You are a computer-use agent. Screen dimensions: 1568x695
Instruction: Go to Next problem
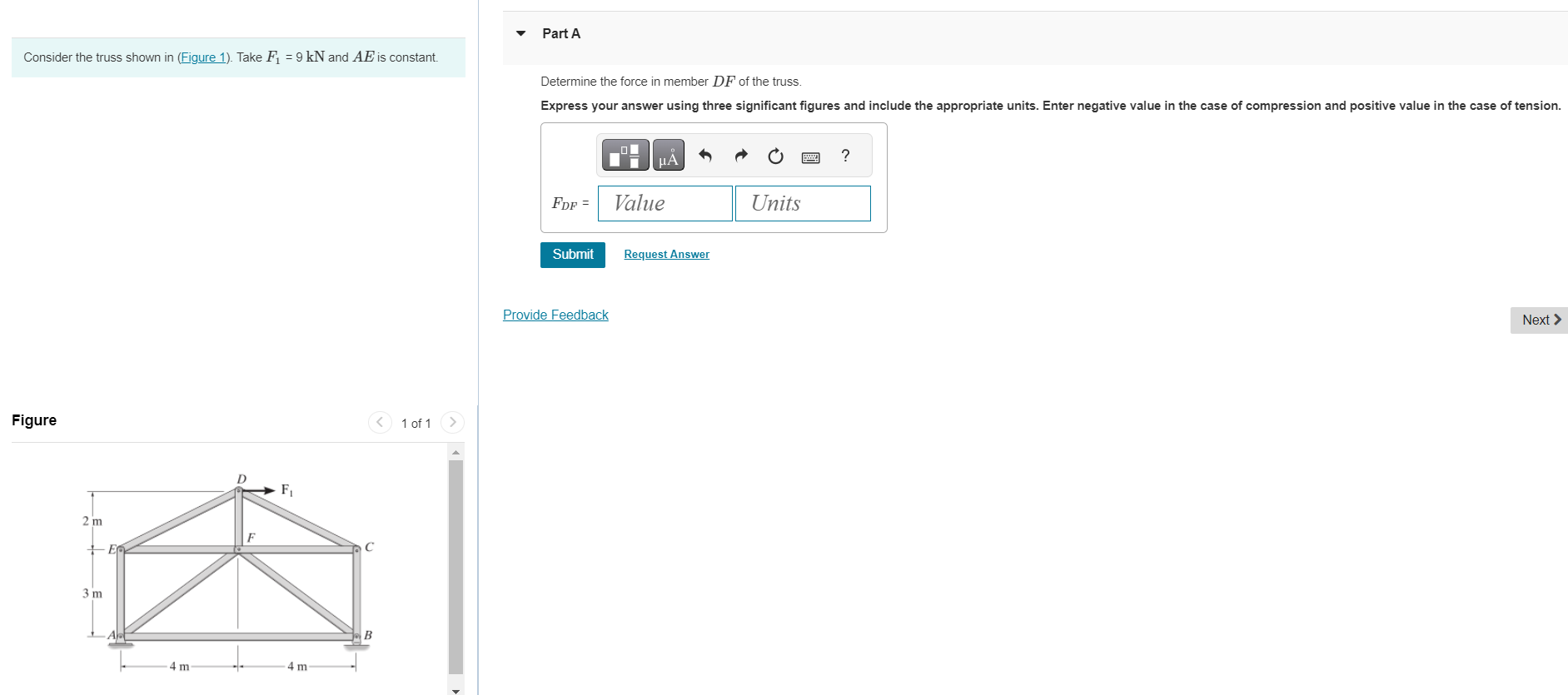[x=1540, y=320]
